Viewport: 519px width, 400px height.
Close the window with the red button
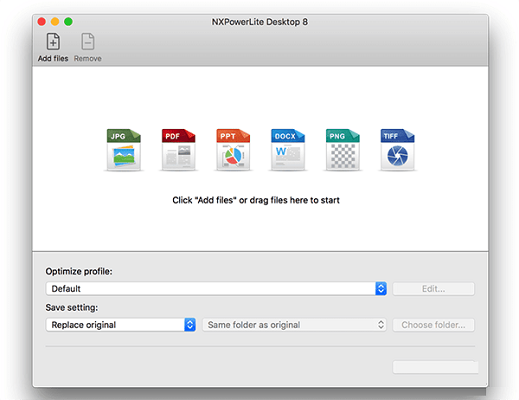(42, 22)
